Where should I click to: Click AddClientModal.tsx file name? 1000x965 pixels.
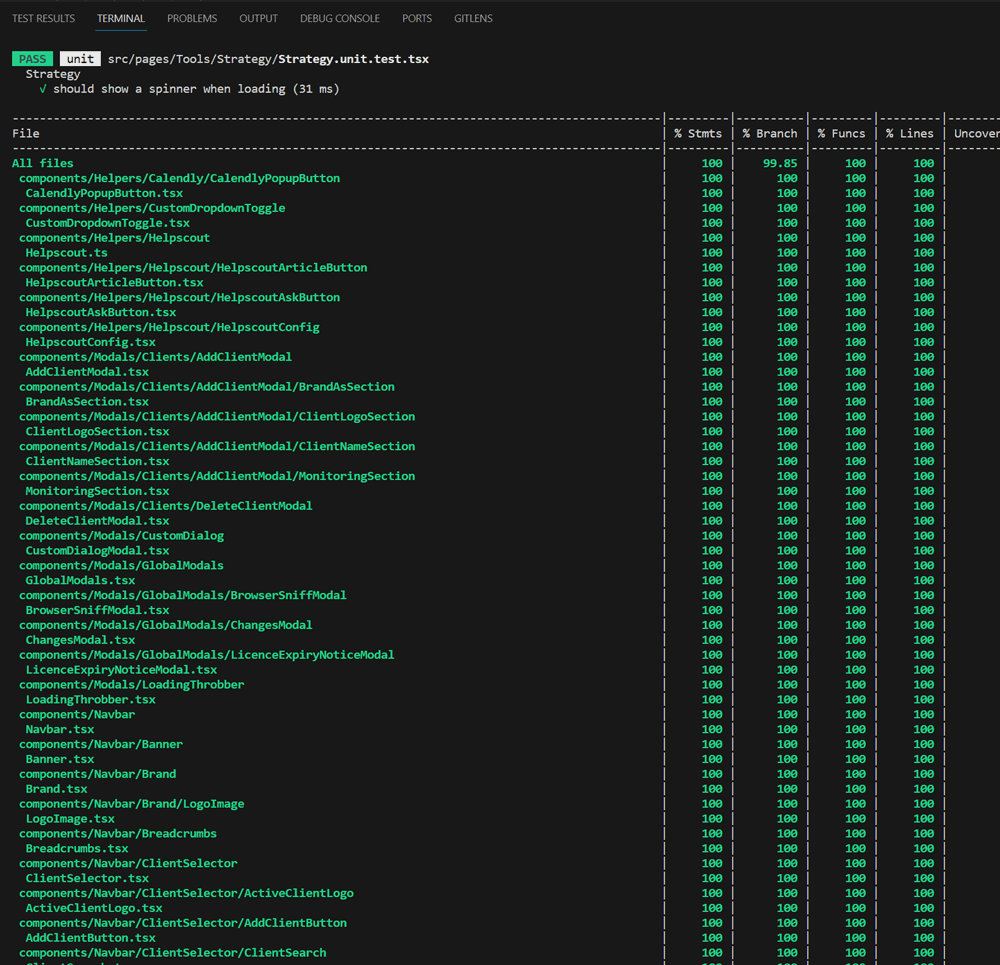click(x=87, y=372)
